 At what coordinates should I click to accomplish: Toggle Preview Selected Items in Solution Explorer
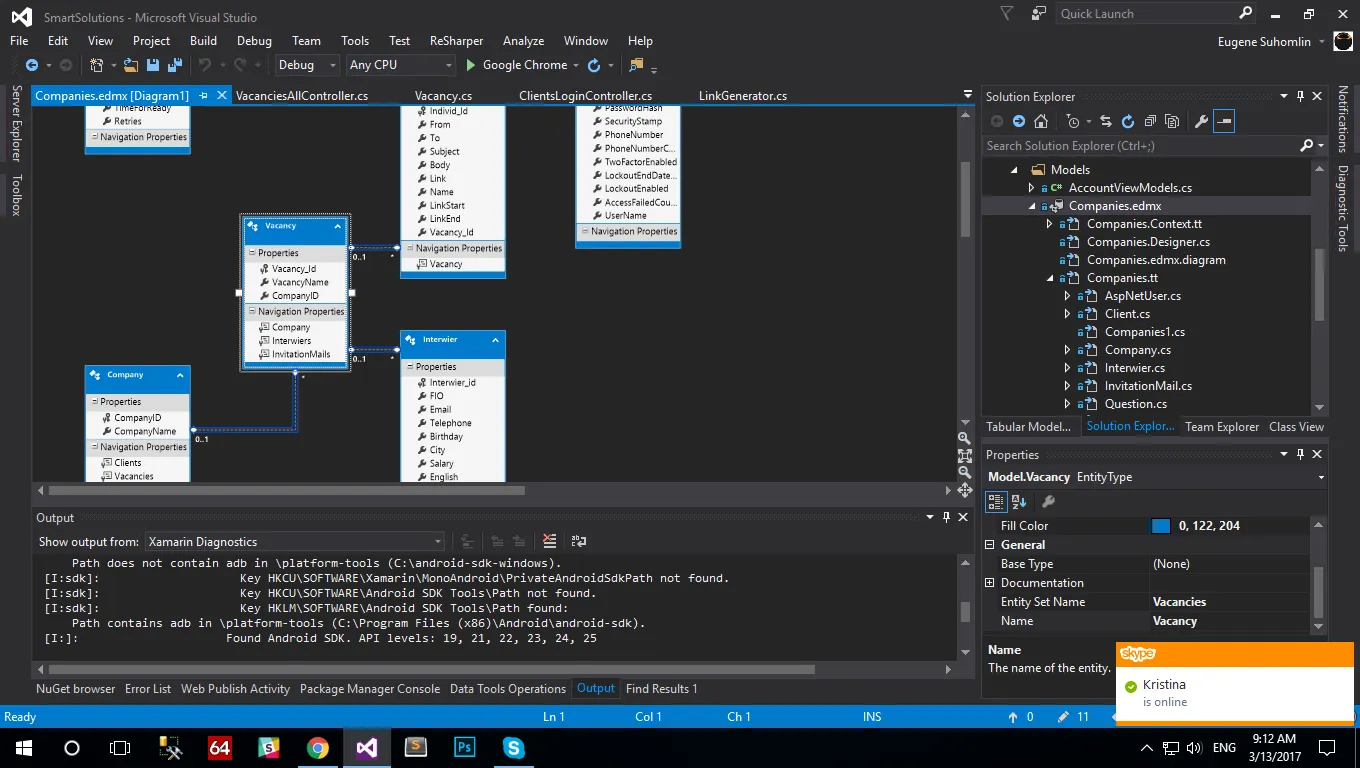(1224, 121)
